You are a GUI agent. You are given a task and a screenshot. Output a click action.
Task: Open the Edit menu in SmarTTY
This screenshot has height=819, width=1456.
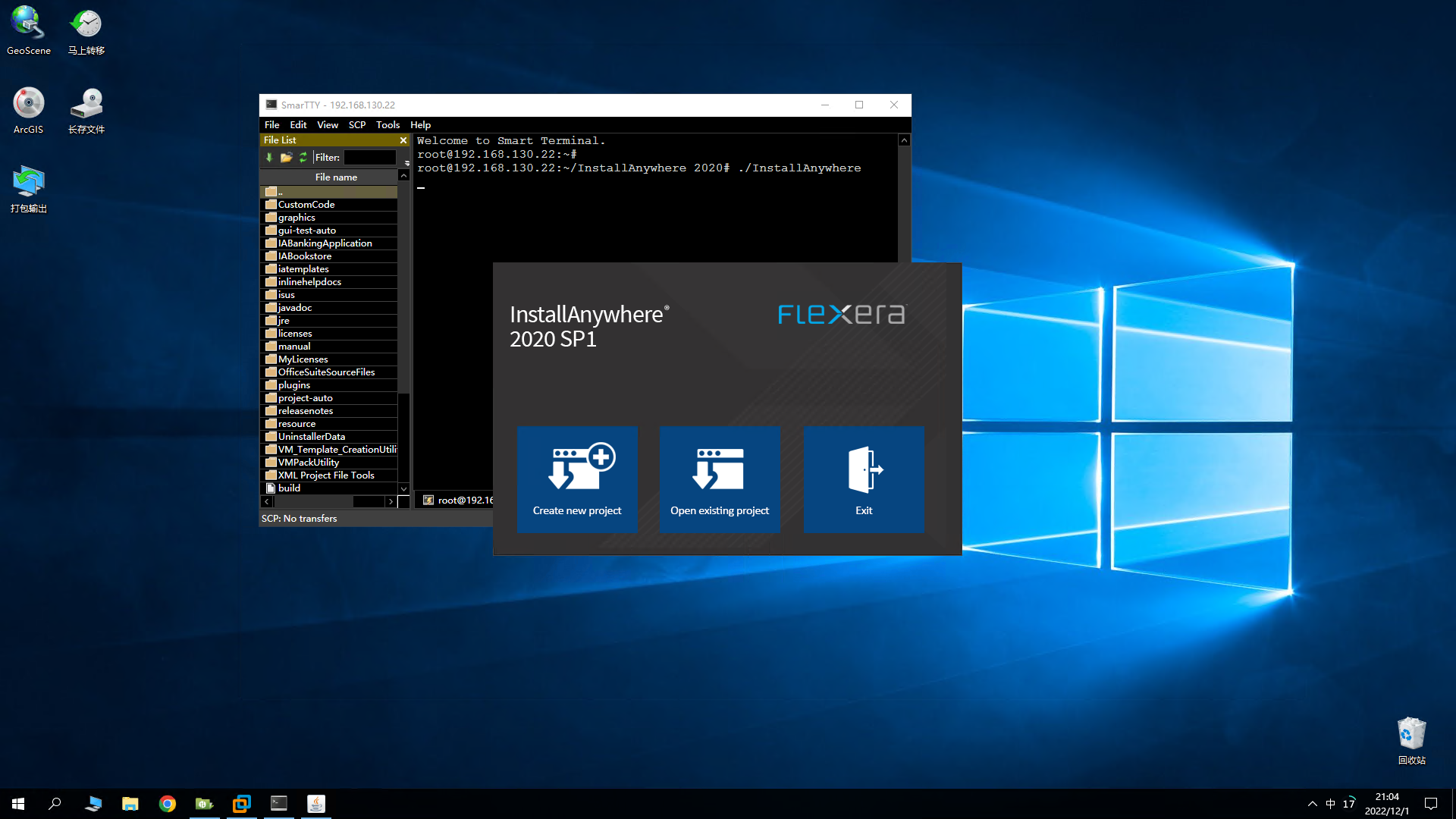point(298,125)
